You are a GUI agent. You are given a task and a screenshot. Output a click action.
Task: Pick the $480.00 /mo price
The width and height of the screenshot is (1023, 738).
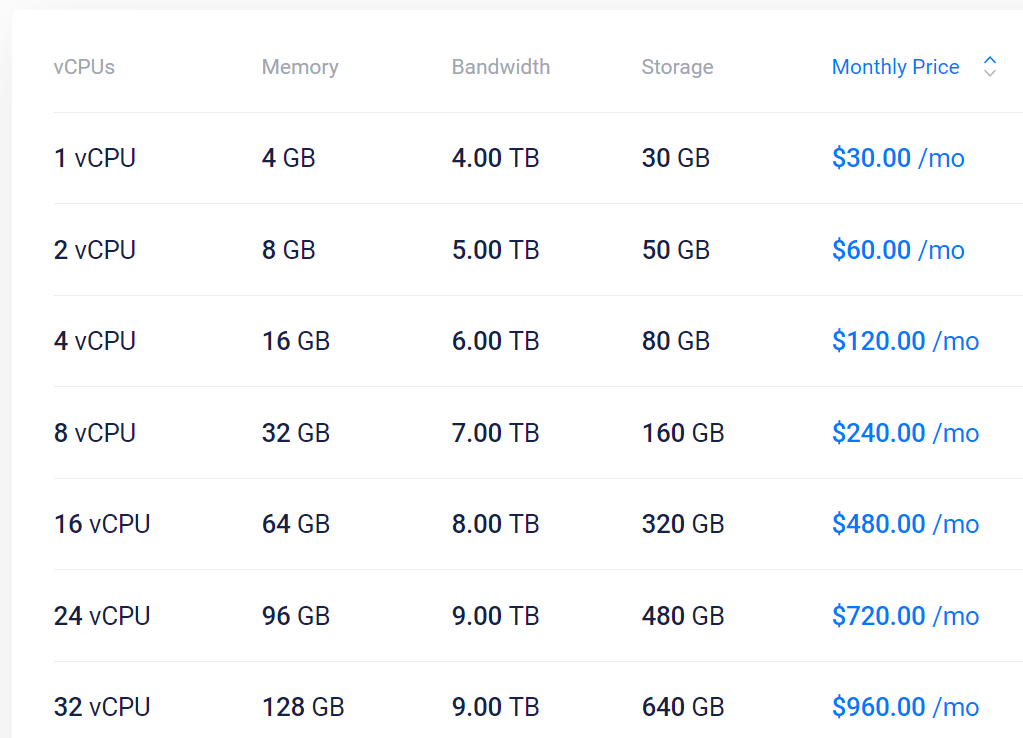[x=905, y=524]
